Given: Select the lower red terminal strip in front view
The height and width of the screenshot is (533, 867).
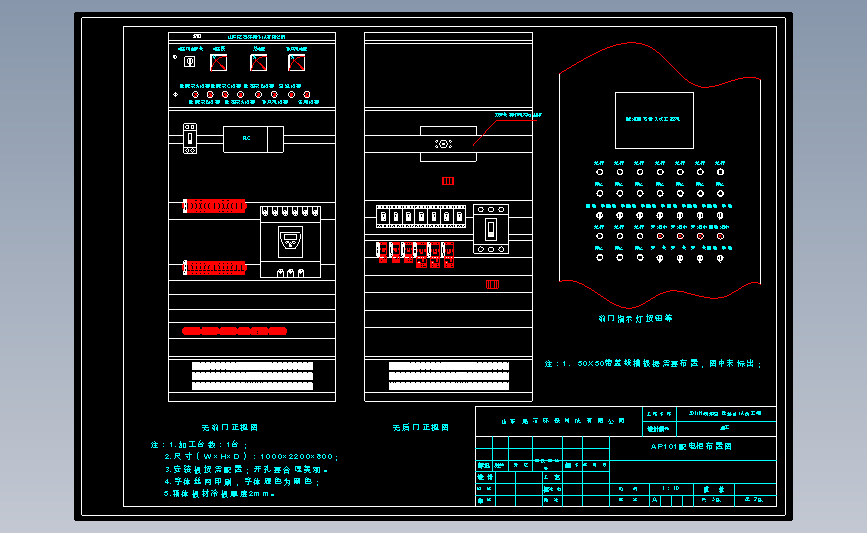Looking at the screenshot, I should pyautogui.click(x=214, y=268).
